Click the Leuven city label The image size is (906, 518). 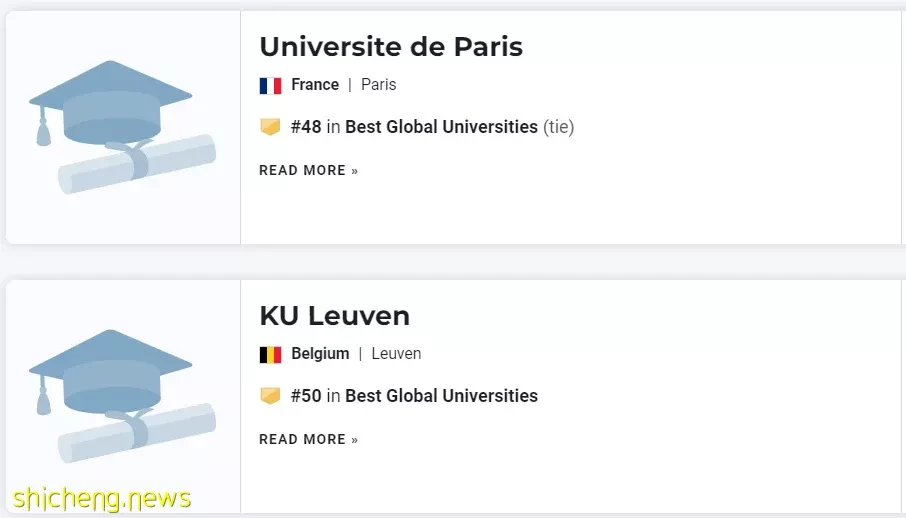(x=396, y=354)
